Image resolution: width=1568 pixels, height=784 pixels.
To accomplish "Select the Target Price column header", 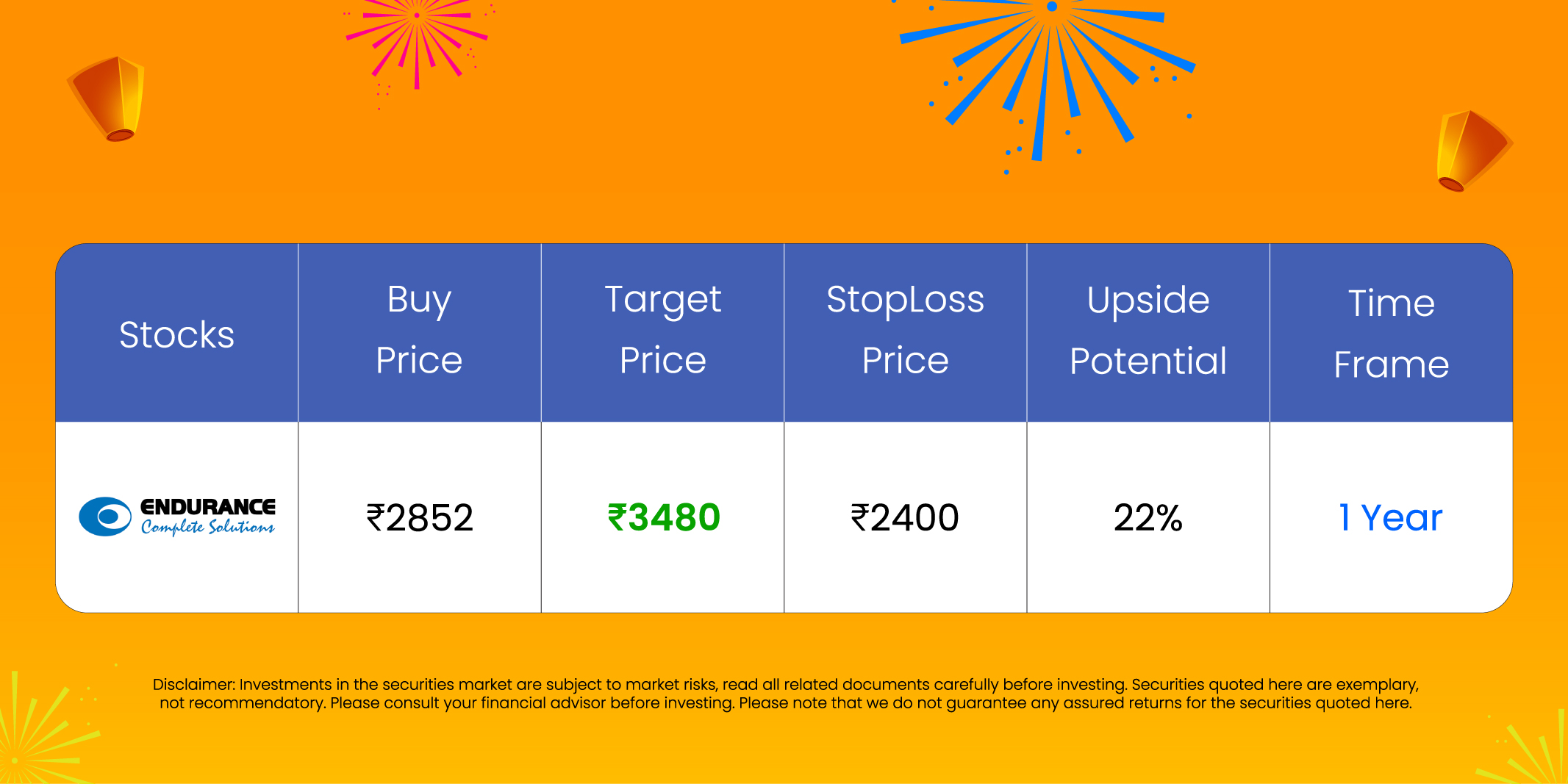I will [x=662, y=331].
